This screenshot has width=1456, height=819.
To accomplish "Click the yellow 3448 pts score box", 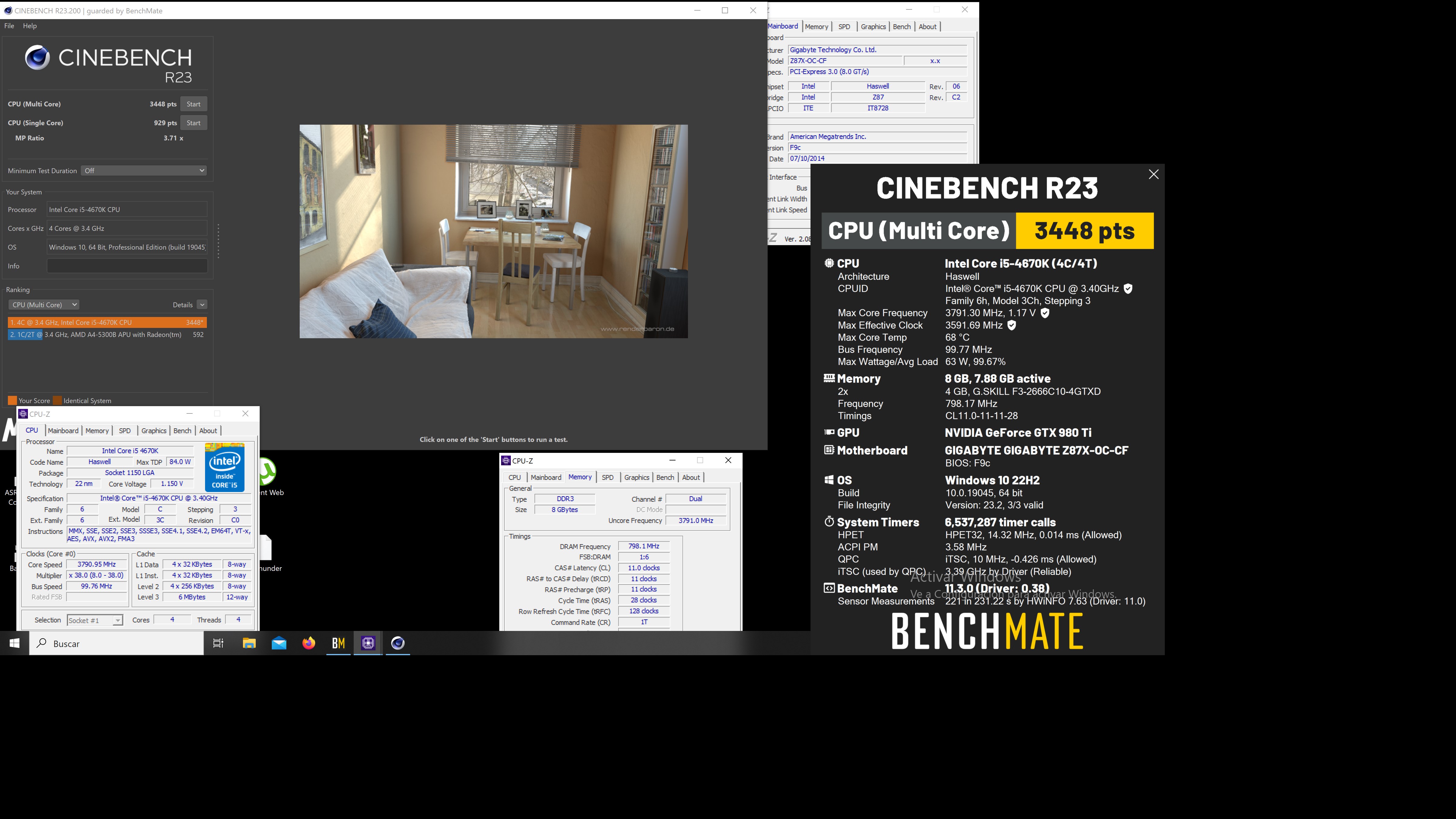I will pyautogui.click(x=1085, y=231).
